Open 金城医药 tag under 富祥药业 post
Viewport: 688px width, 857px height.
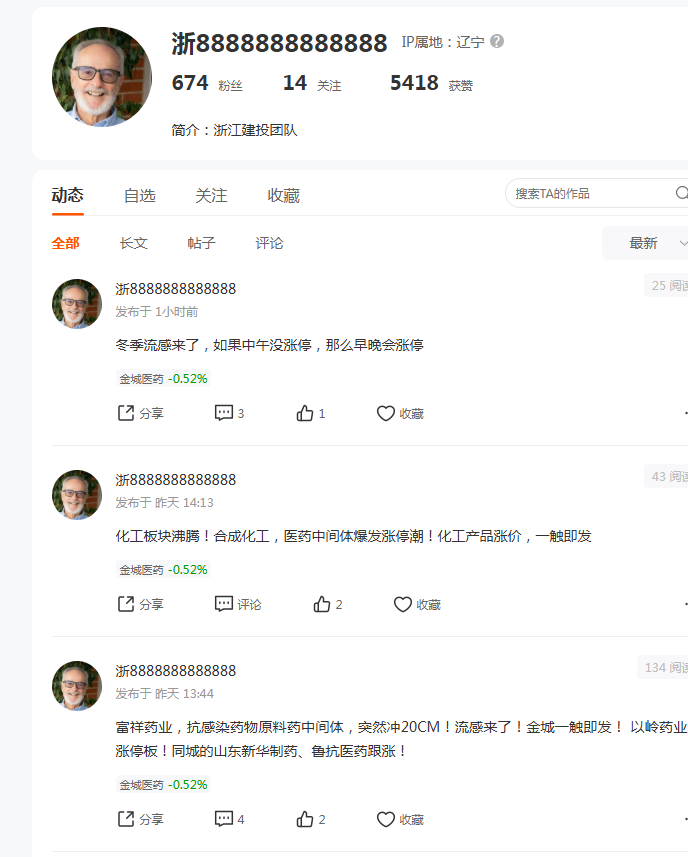(x=163, y=784)
